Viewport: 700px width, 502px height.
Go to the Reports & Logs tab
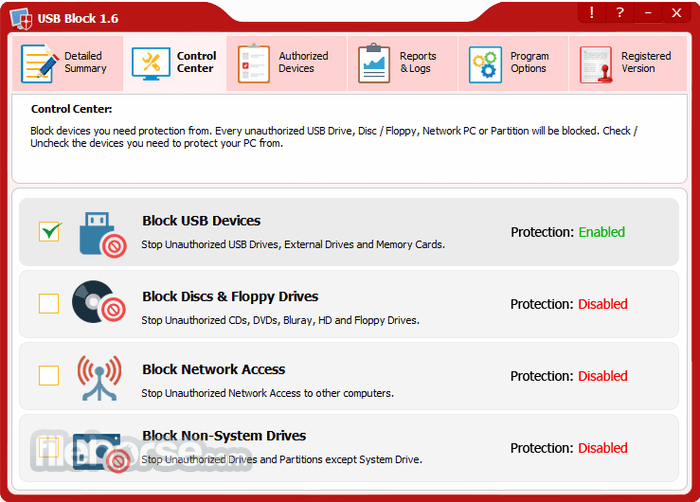(403, 63)
